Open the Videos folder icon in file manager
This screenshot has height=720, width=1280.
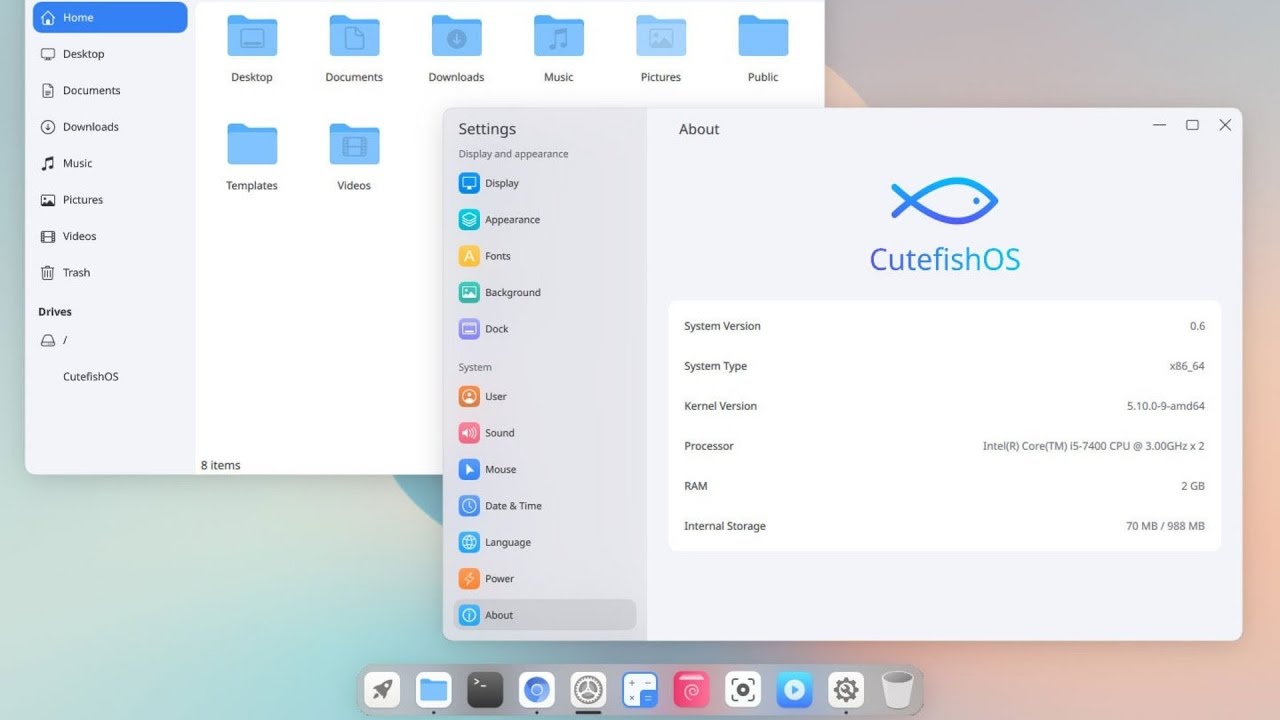point(354,144)
